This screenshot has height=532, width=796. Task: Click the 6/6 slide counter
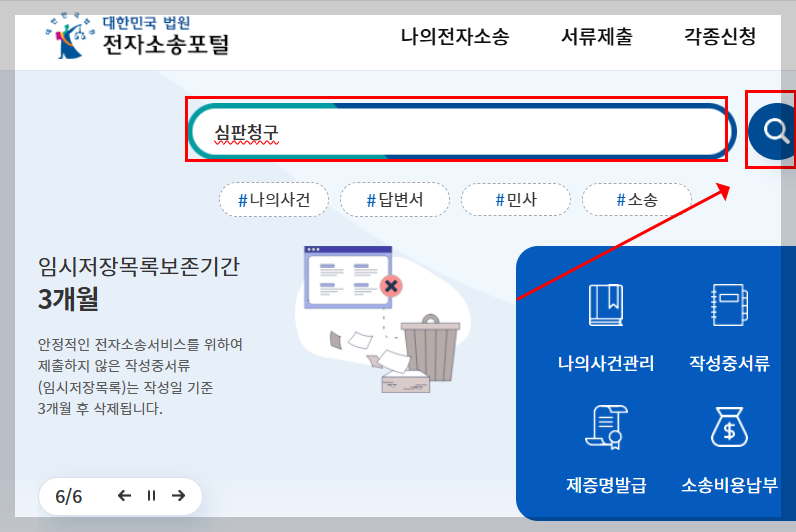69,496
